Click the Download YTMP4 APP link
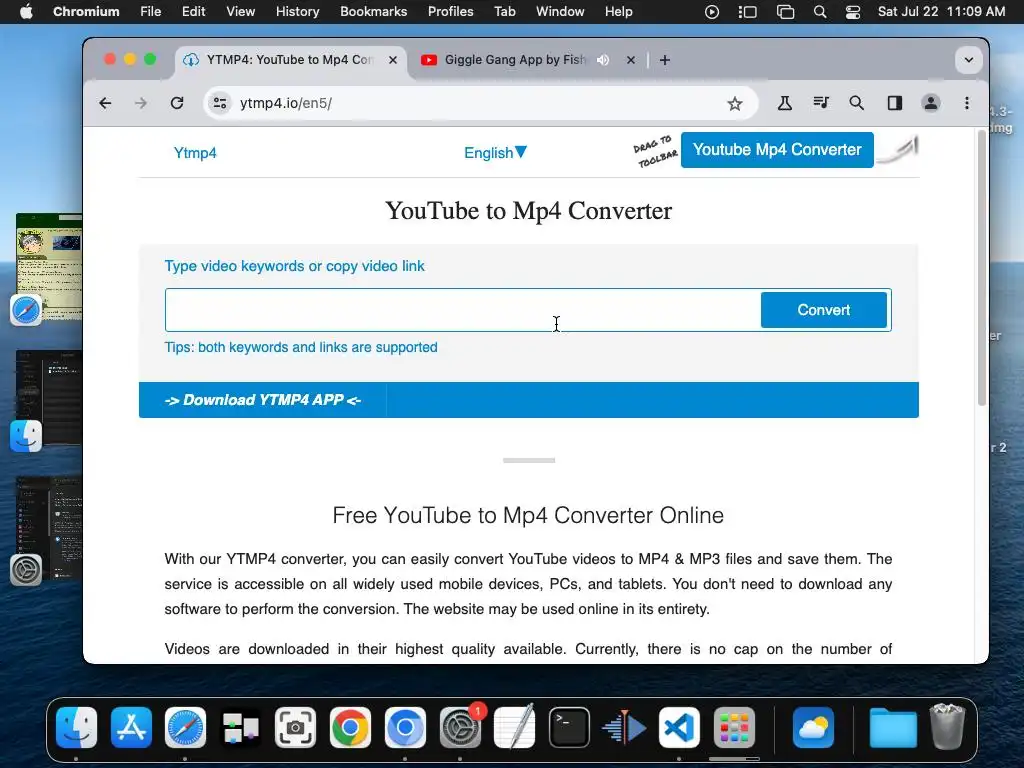The image size is (1024, 768). (x=263, y=400)
